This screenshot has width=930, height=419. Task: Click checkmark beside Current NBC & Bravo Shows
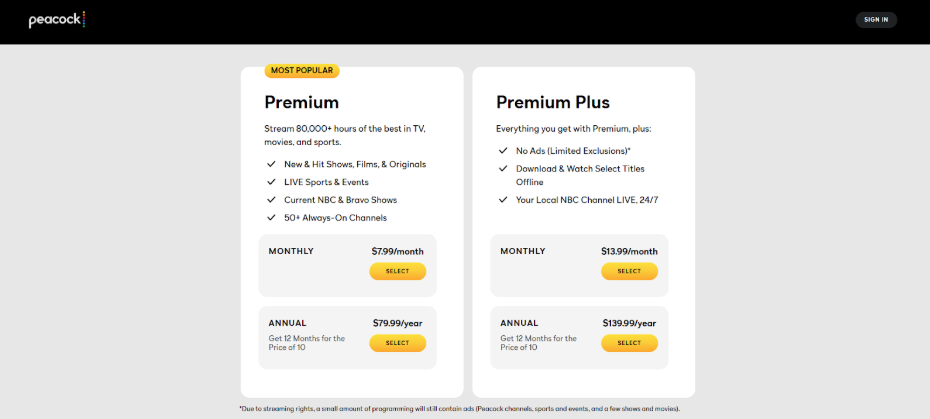(272, 200)
